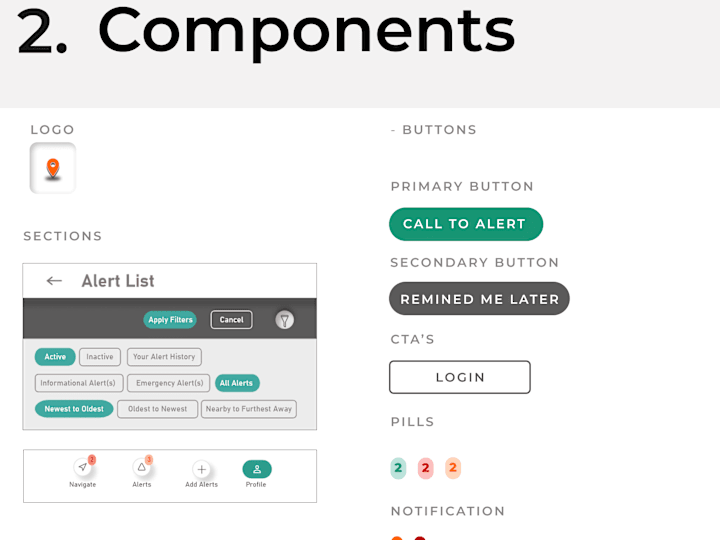Select the green Profile person icon
Screen dimensions: 720x540
click(x=257, y=469)
